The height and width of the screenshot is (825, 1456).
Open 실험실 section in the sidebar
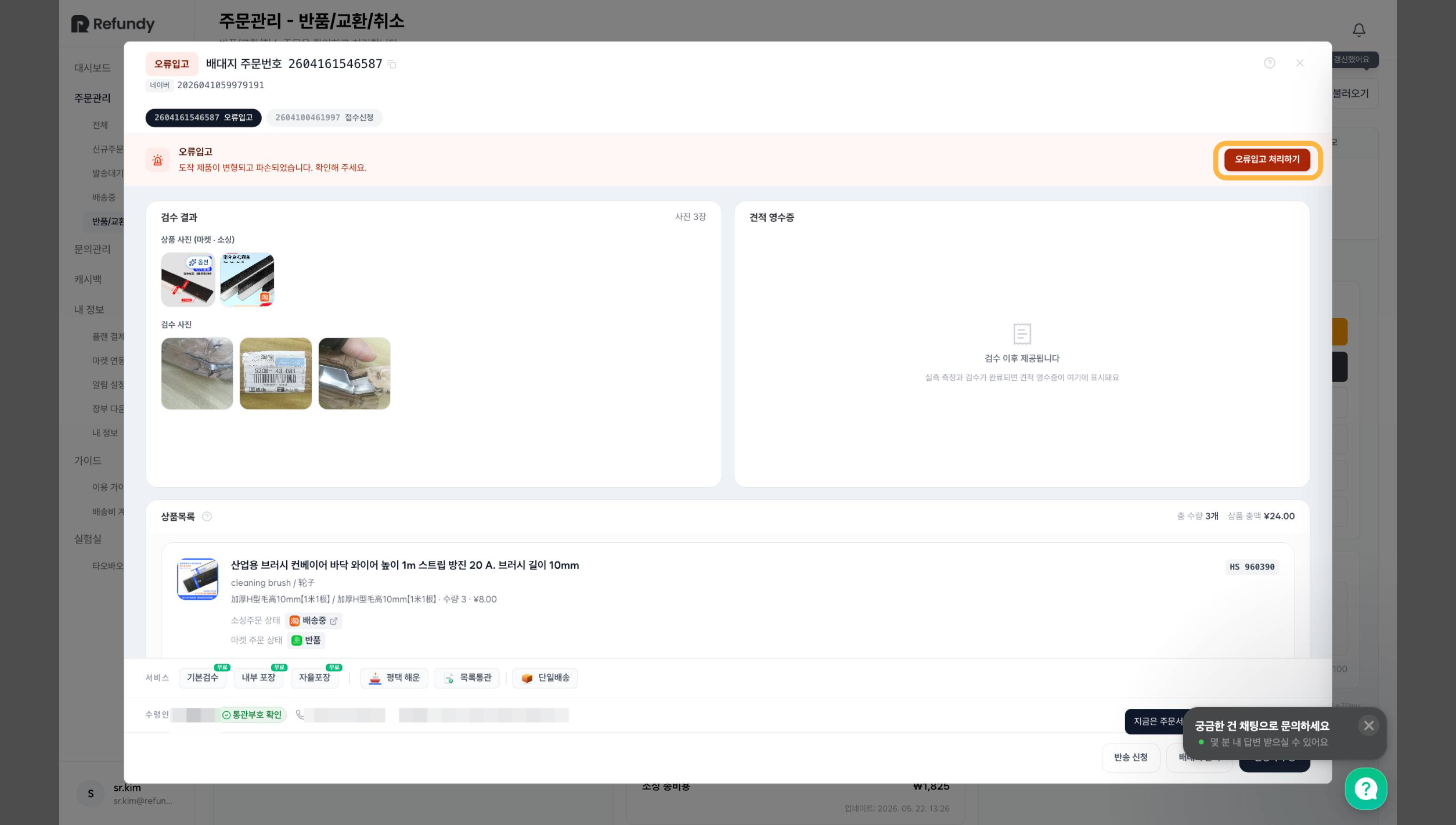pos(88,539)
